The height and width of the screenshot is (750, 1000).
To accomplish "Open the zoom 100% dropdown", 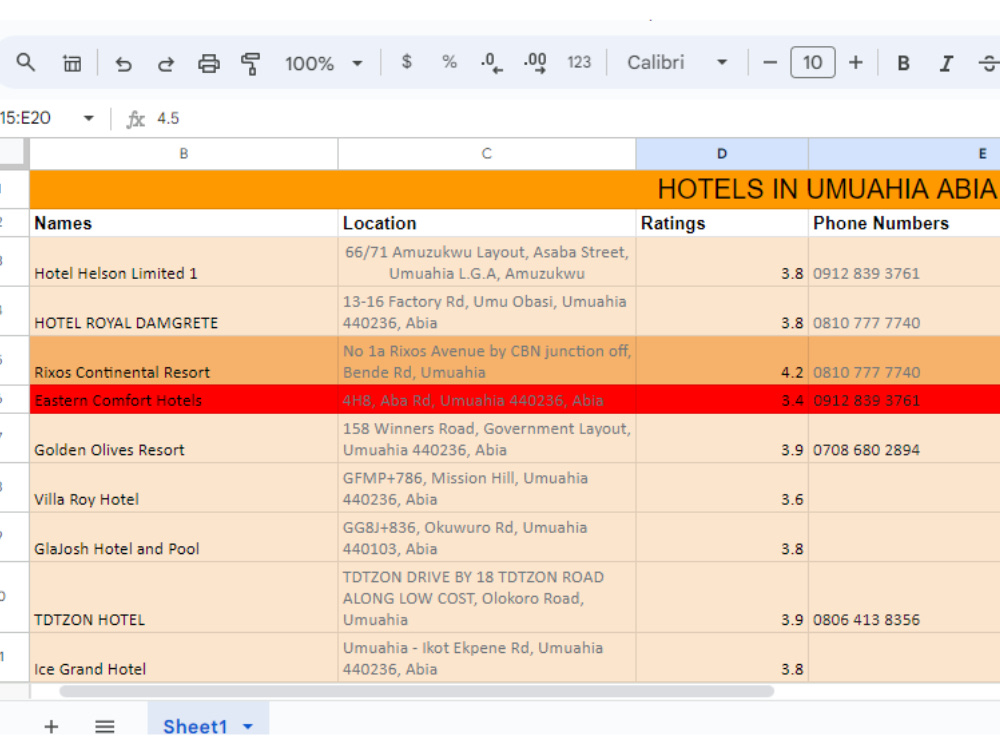I will 324,63.
